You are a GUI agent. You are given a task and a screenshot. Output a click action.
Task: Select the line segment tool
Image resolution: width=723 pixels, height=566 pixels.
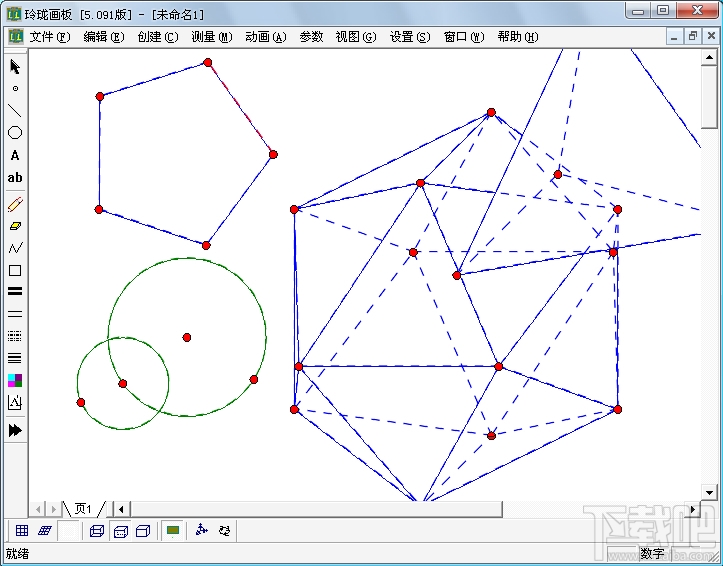(15, 111)
